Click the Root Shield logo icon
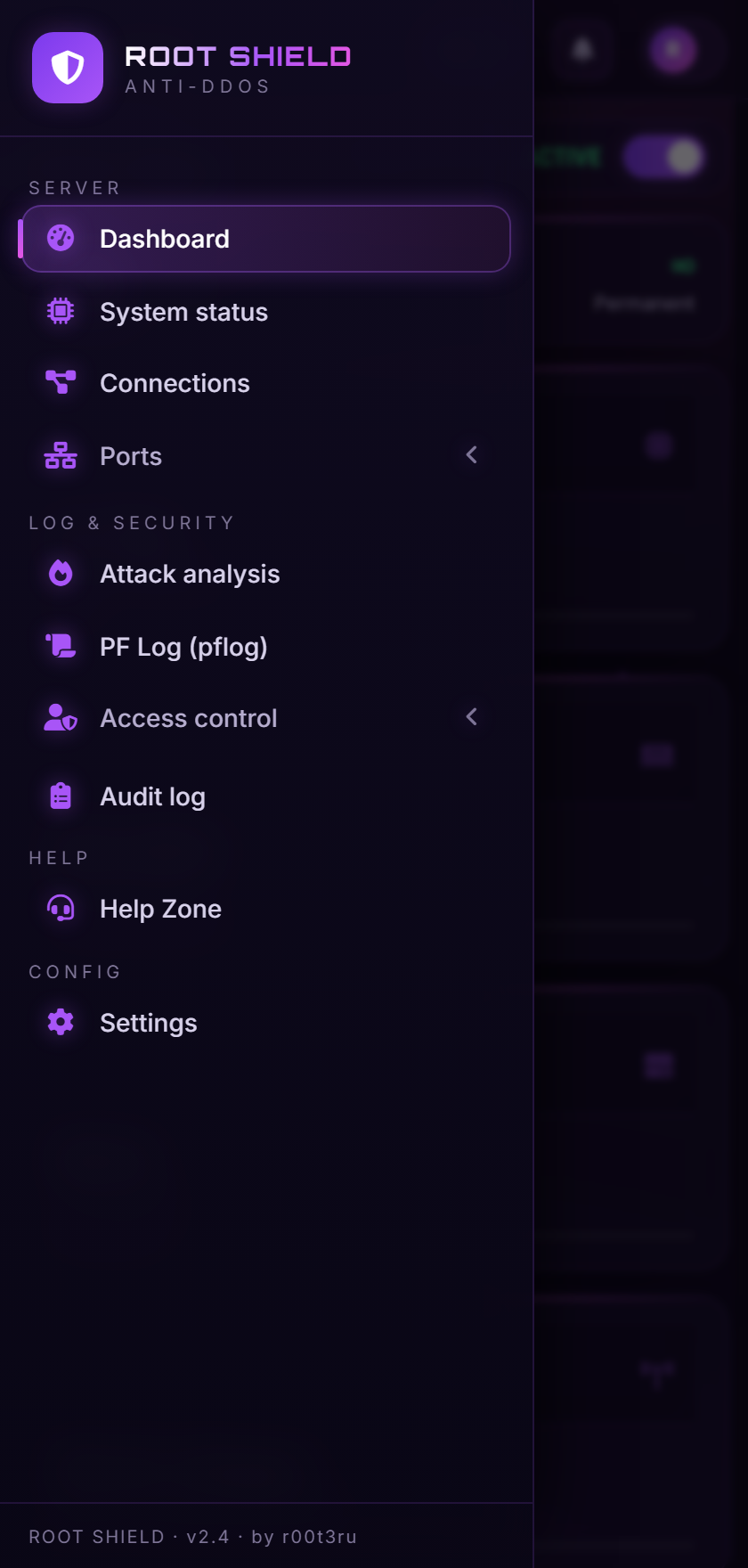 point(68,68)
